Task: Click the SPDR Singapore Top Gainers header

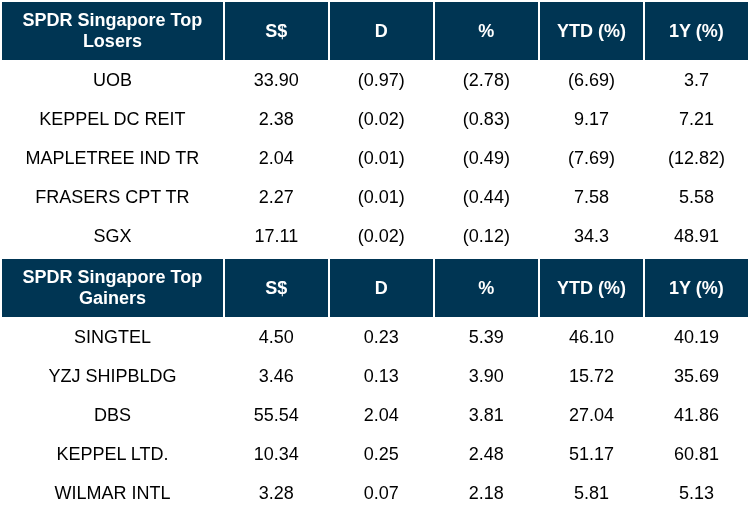Action: coord(112,287)
